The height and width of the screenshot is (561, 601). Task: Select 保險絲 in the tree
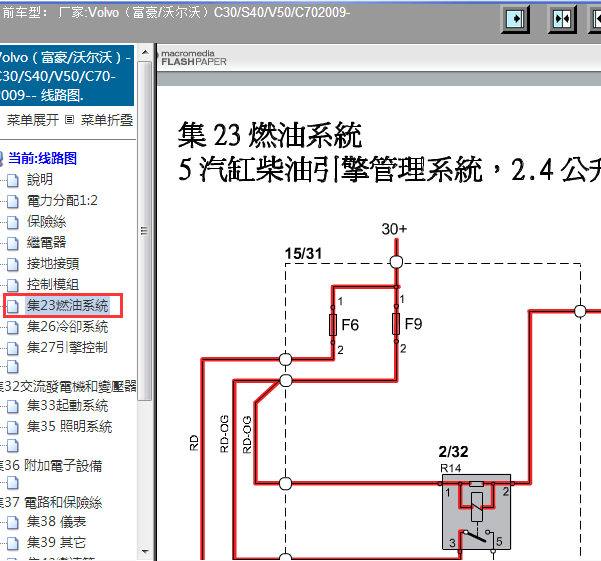[x=46, y=221]
